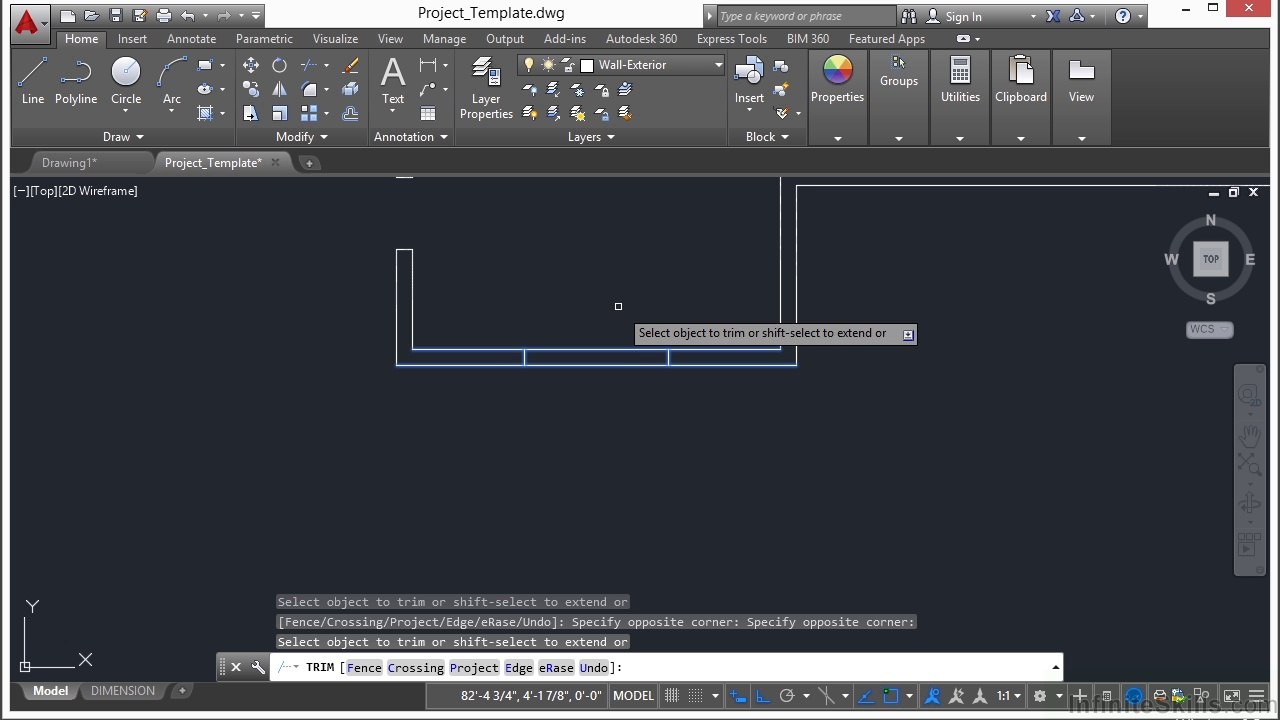Click the Save icon in Quick Access toolbar
1280x720 pixels.
pyautogui.click(x=116, y=16)
